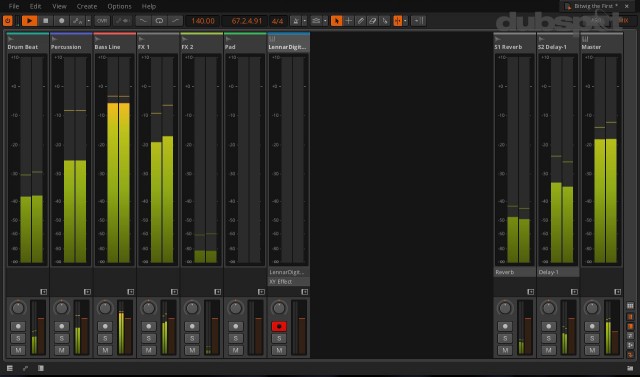Open the Help menu

(x=149, y=6)
